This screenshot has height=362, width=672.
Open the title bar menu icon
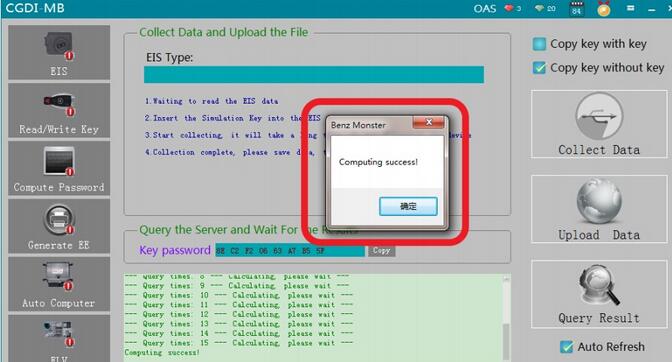coord(630,8)
